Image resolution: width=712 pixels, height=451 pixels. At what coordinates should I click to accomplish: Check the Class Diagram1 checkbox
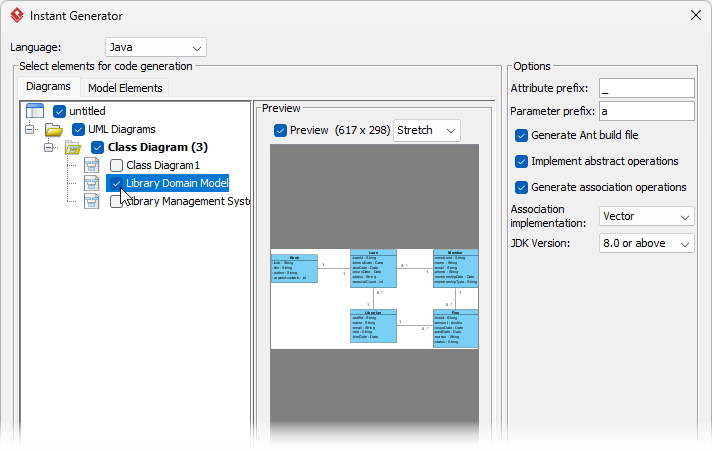coord(117,166)
